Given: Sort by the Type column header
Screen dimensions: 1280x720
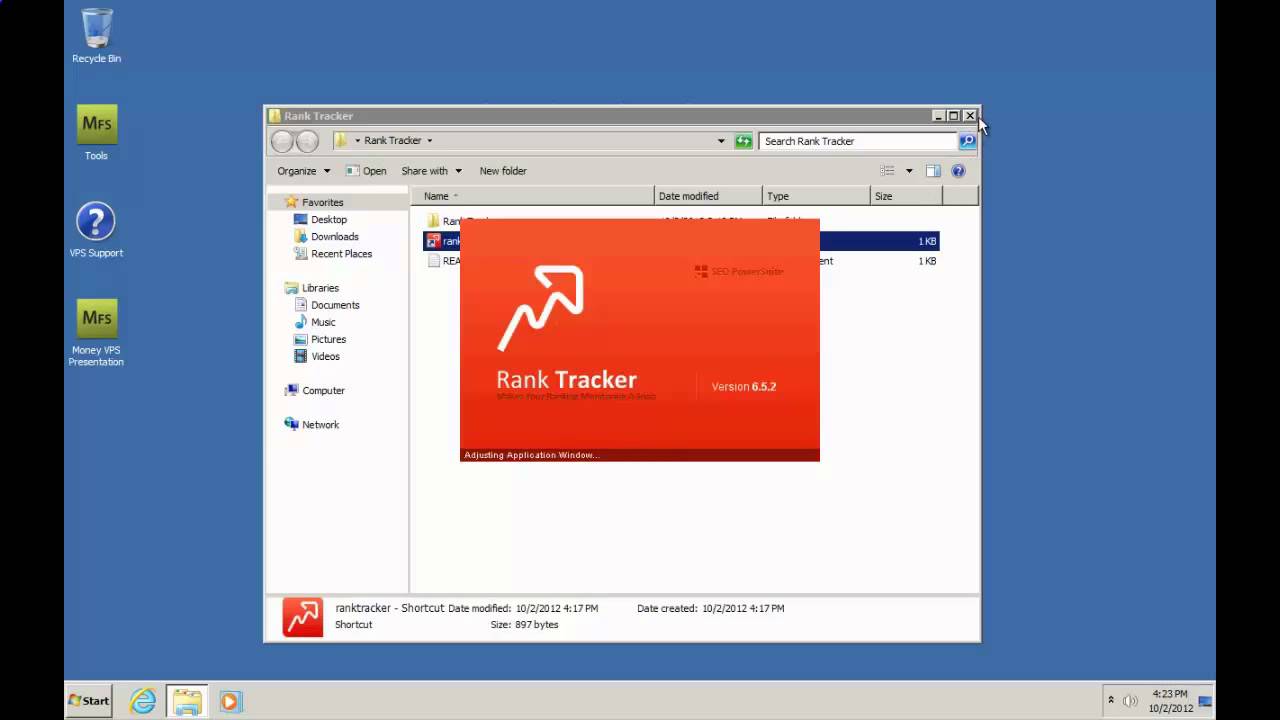Looking at the screenshot, I should [817, 196].
